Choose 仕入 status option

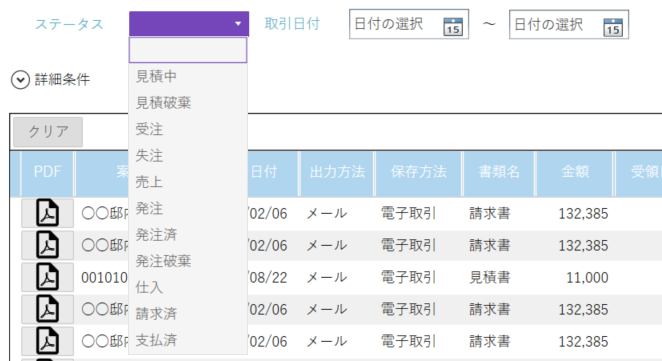[x=188, y=288]
